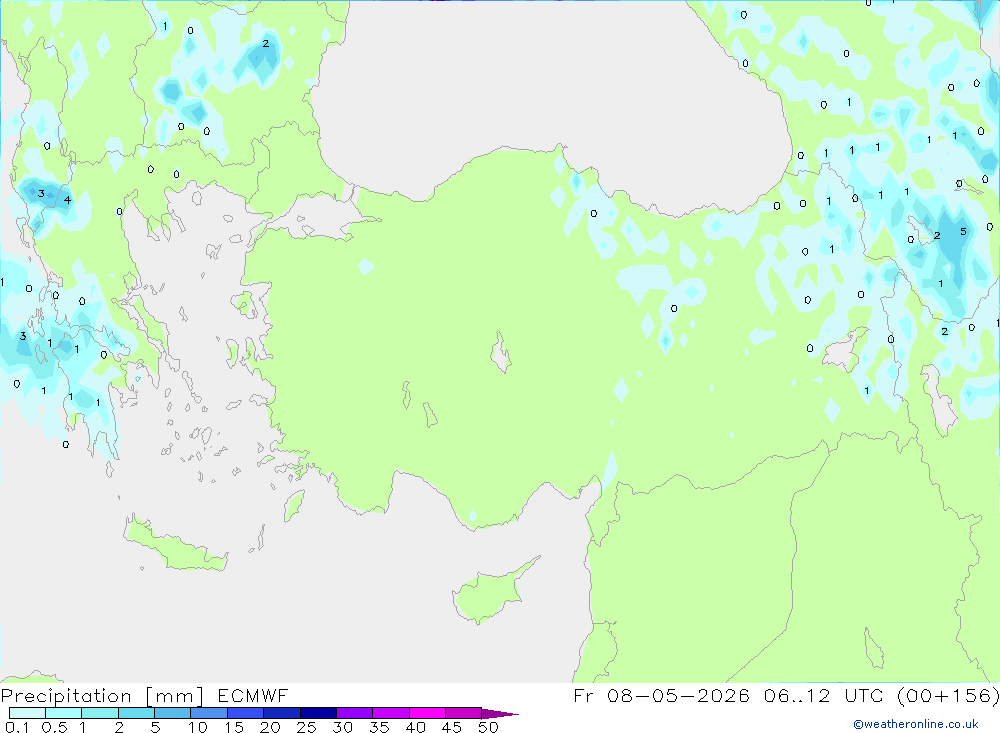
Task: Select the 1–2 mm legend color swatch
Action: coord(99,713)
